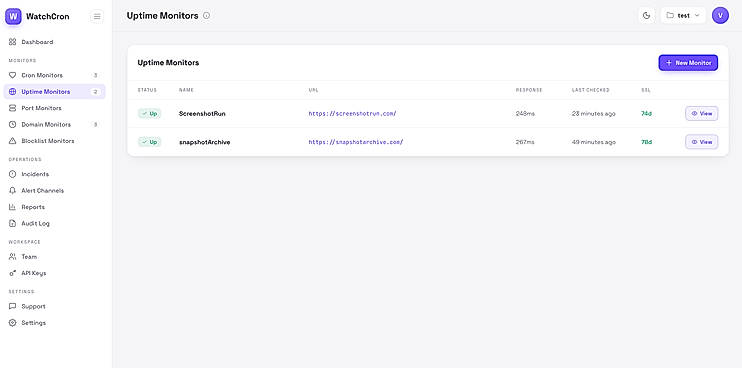Collapse the sidebar with the hamburger button
742x368 pixels.
pos(97,17)
